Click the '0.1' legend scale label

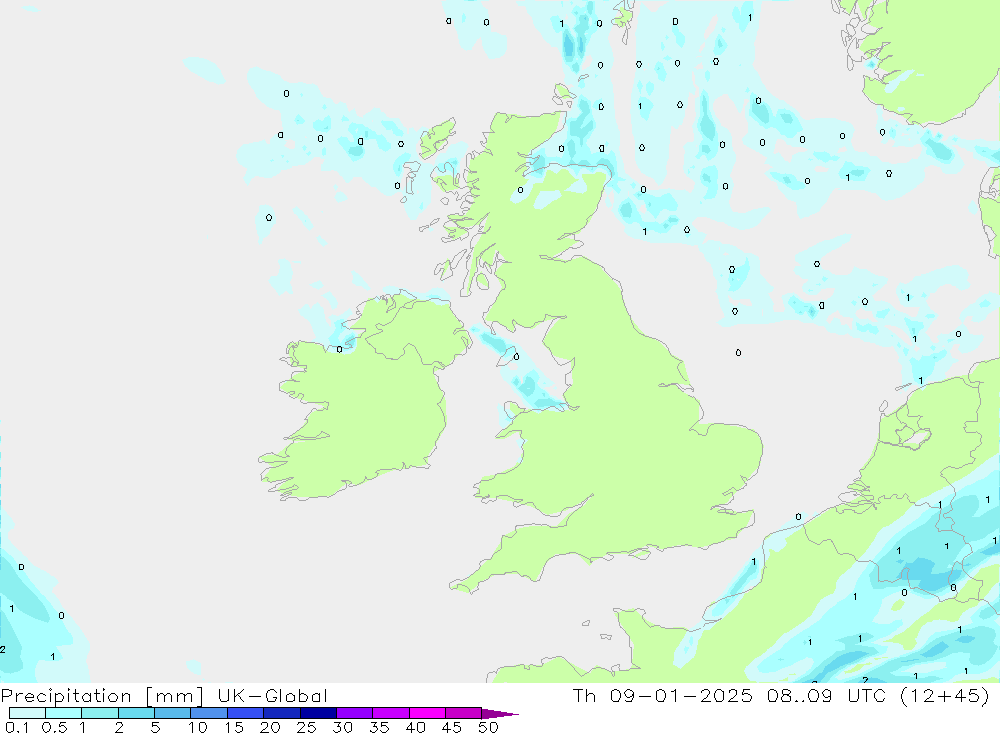17,727
